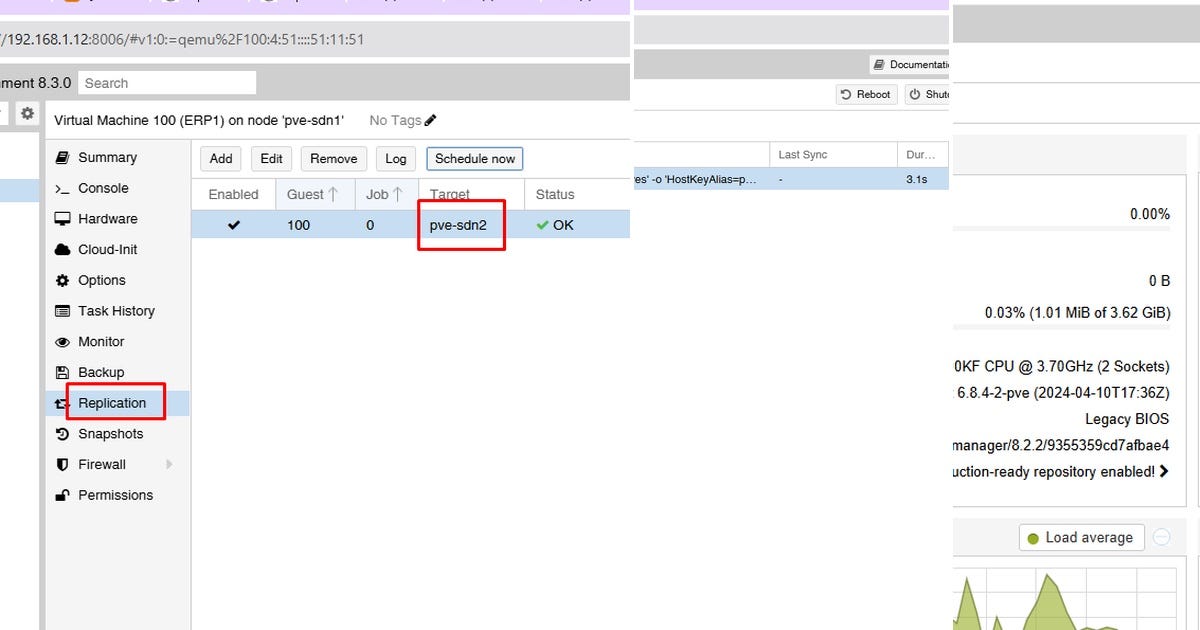The image size is (1200, 630).
Task: Open the Documentation book icon
Action: point(881,64)
